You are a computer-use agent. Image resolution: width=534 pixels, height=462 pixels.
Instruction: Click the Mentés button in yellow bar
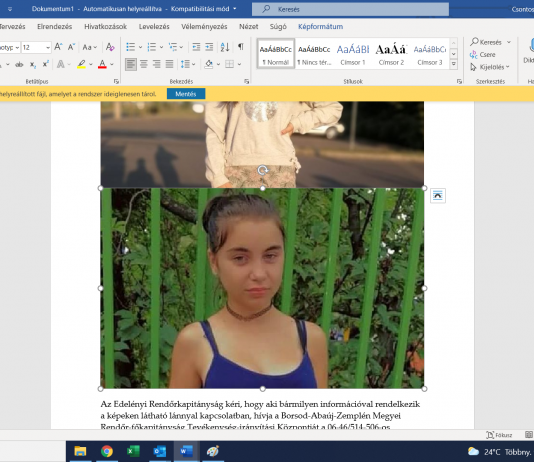(186, 94)
